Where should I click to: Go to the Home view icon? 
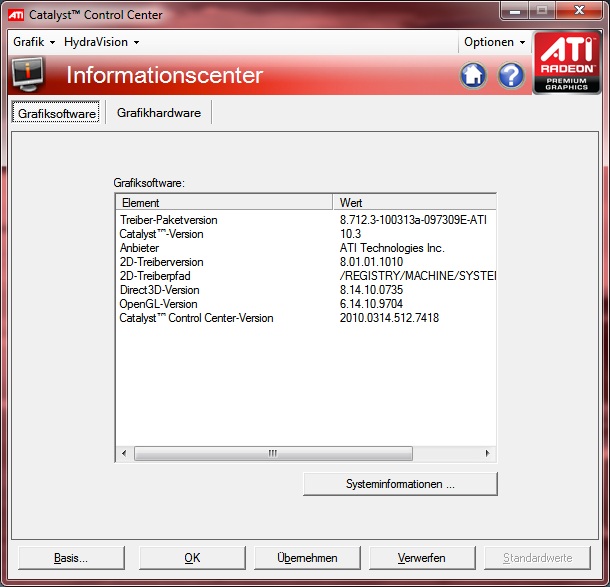[473, 75]
